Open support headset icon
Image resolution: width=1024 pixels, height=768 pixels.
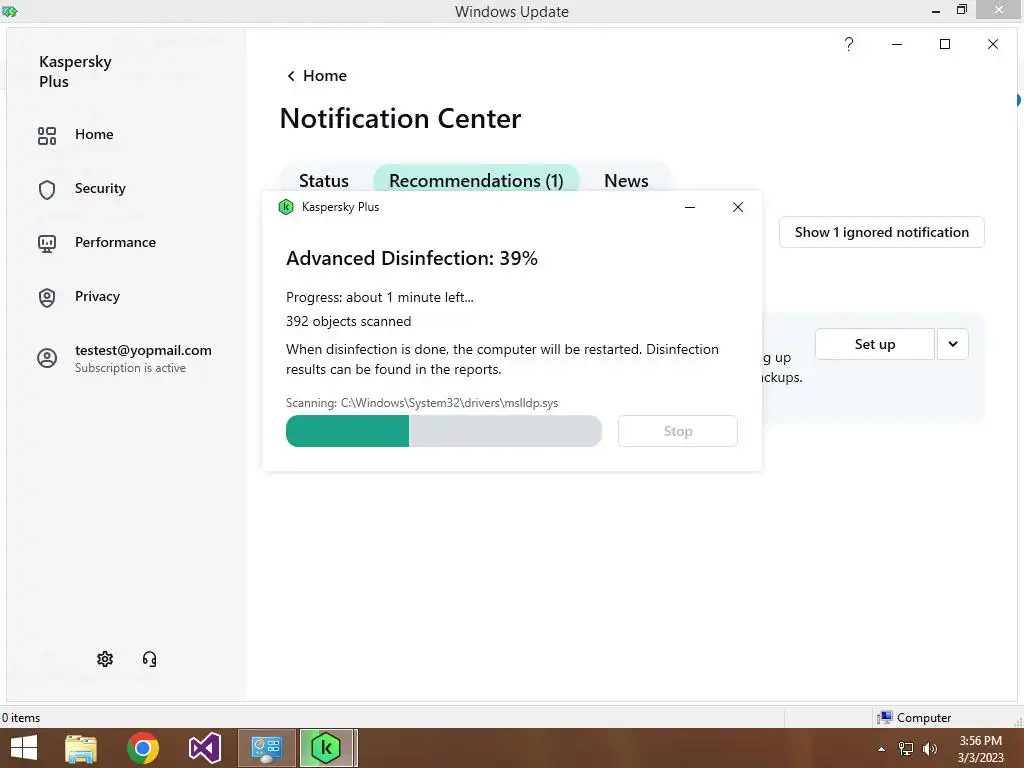(x=150, y=659)
